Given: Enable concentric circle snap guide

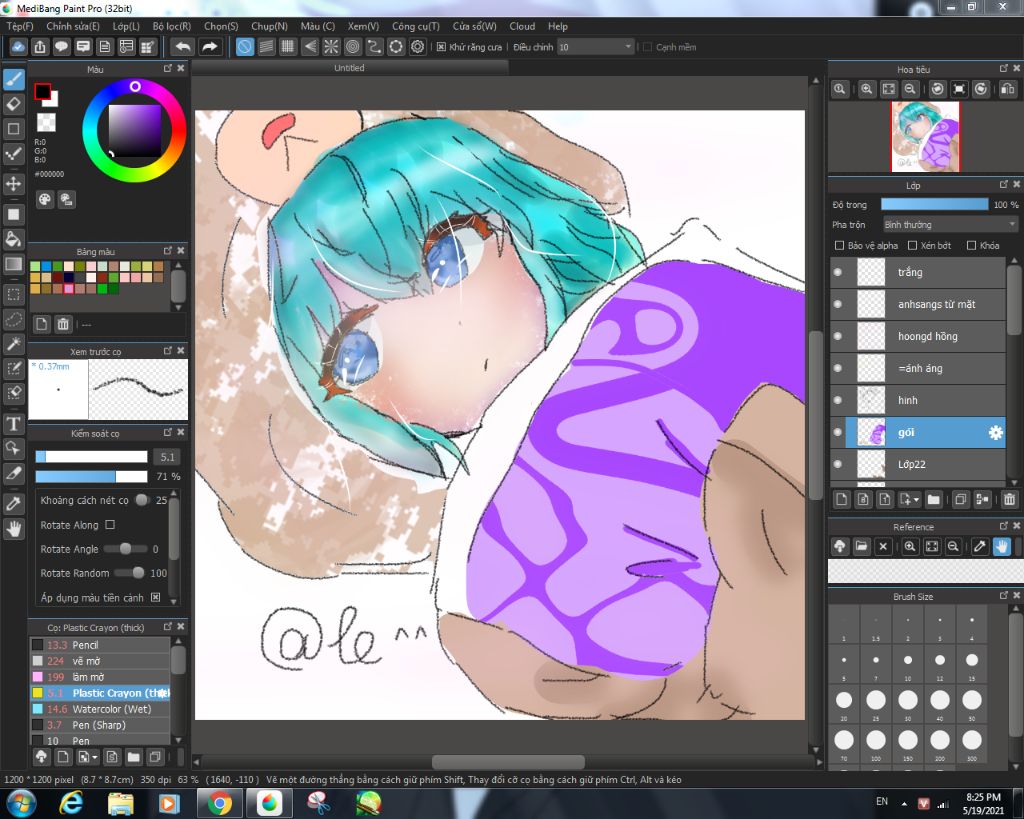Looking at the screenshot, I should tap(353, 47).
